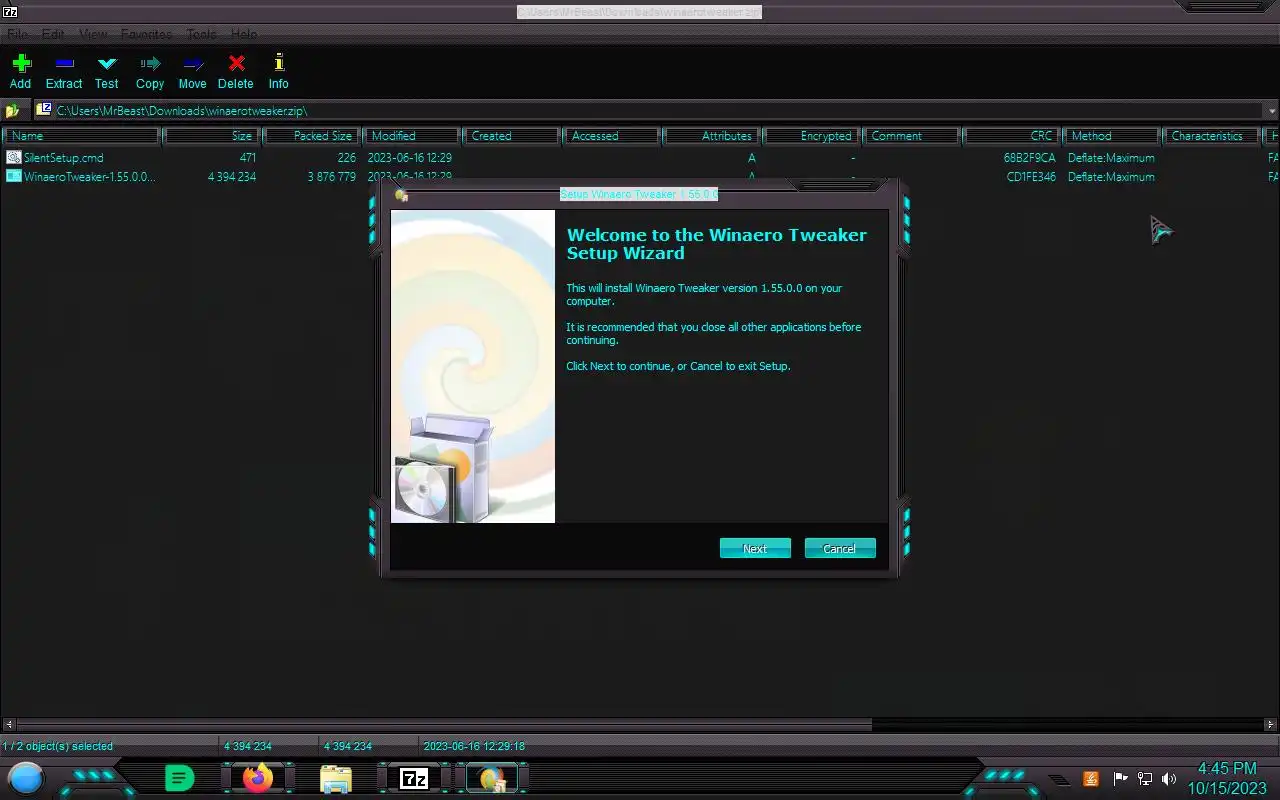Click the size value 471
The height and width of the screenshot is (800, 1280).
click(x=247, y=157)
